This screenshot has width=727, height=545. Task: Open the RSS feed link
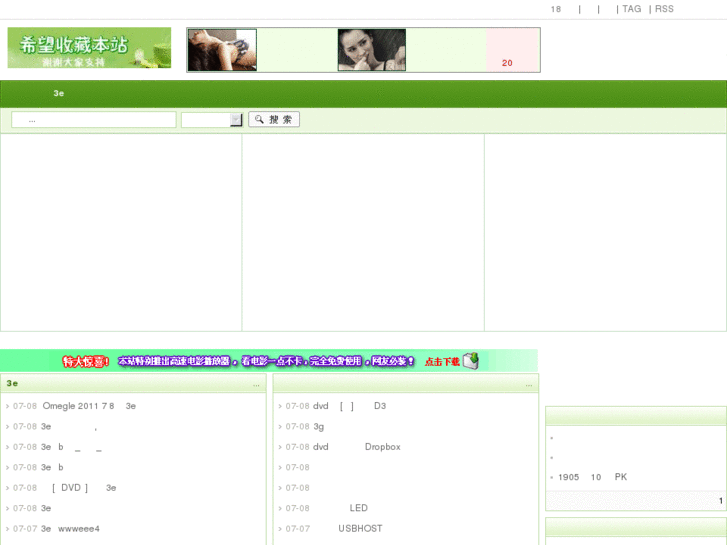664,9
